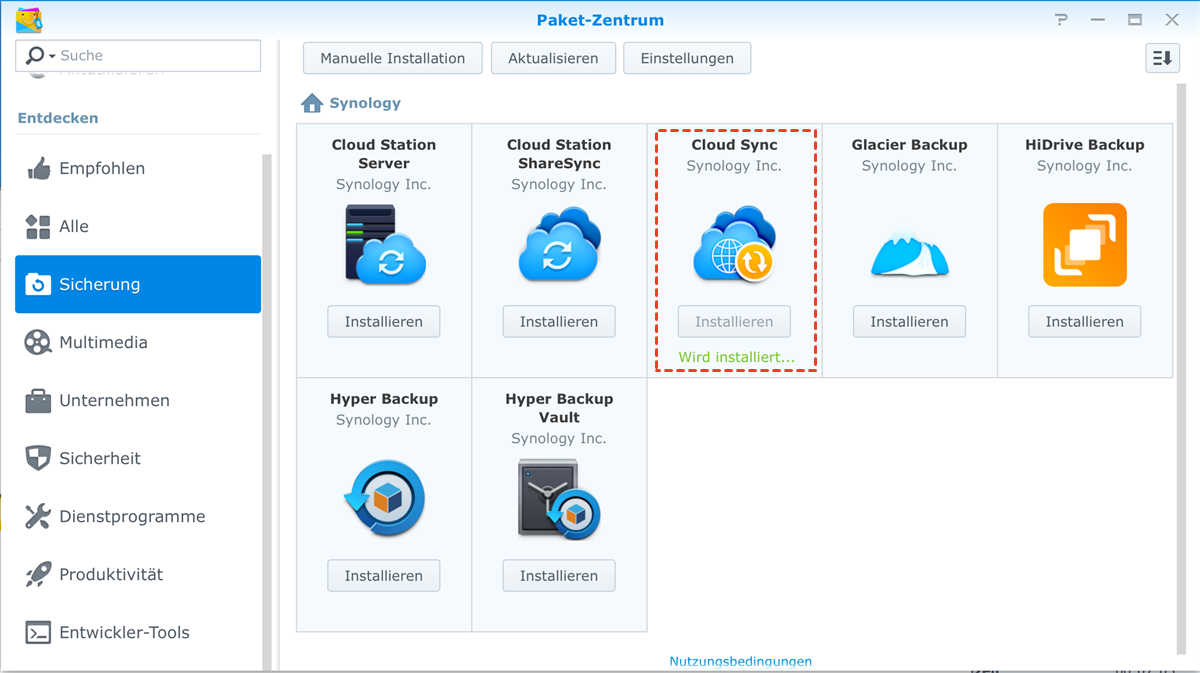Click the Paket-Zentrum app icon in title bar
Viewport: 1200px width, 673px height.
coord(29,20)
